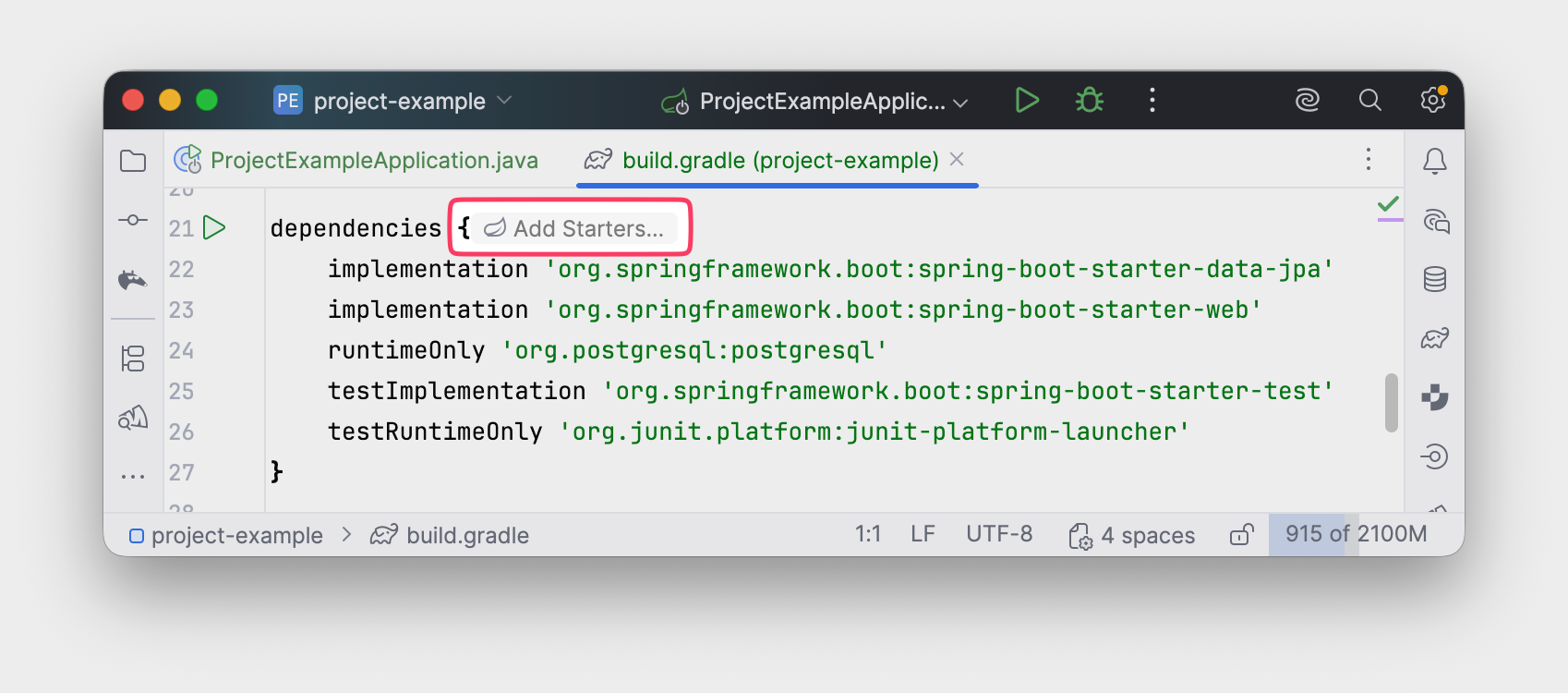This screenshot has height=693, width=1568.
Task: Open Search Everywhere magnifier icon
Action: [x=1370, y=101]
